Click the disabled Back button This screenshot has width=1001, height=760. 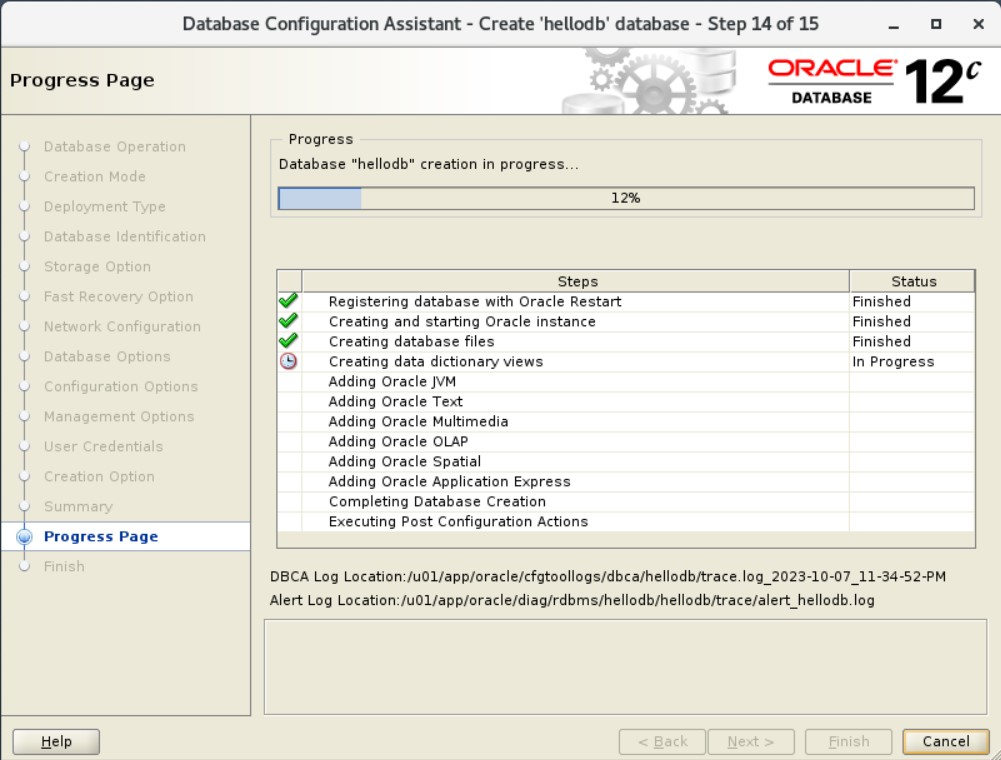(662, 741)
